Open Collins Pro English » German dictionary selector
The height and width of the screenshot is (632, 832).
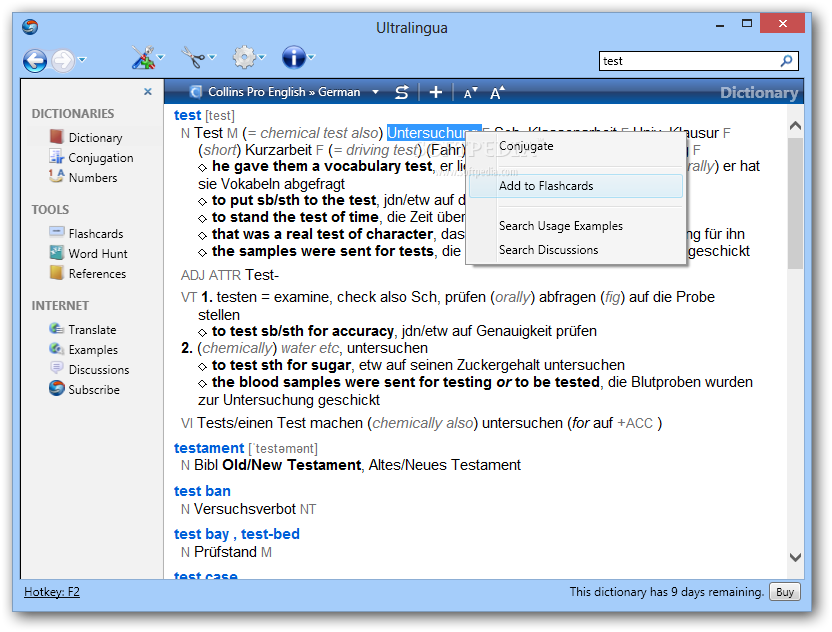coord(284,92)
